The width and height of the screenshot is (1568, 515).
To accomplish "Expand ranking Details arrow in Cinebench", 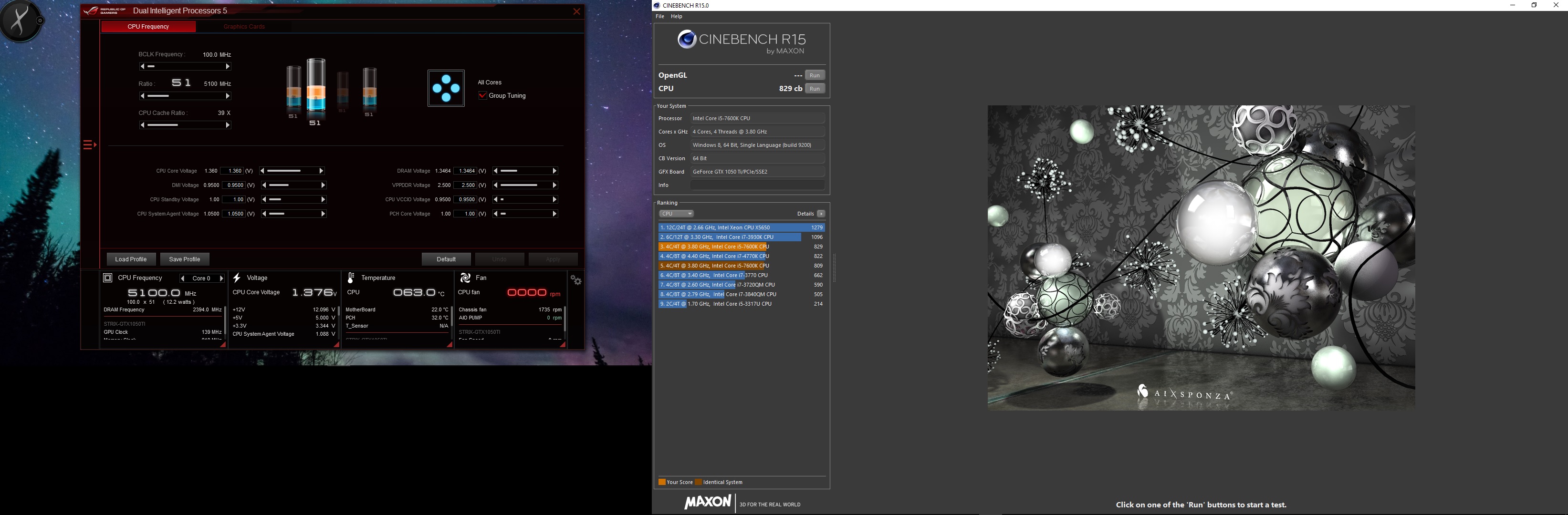I will (821, 214).
